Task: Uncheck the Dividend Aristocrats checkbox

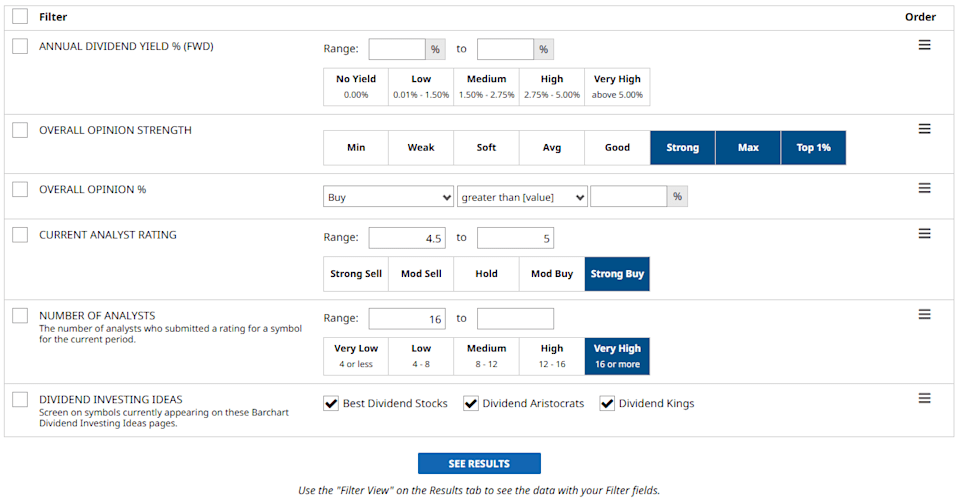Action: pos(471,403)
